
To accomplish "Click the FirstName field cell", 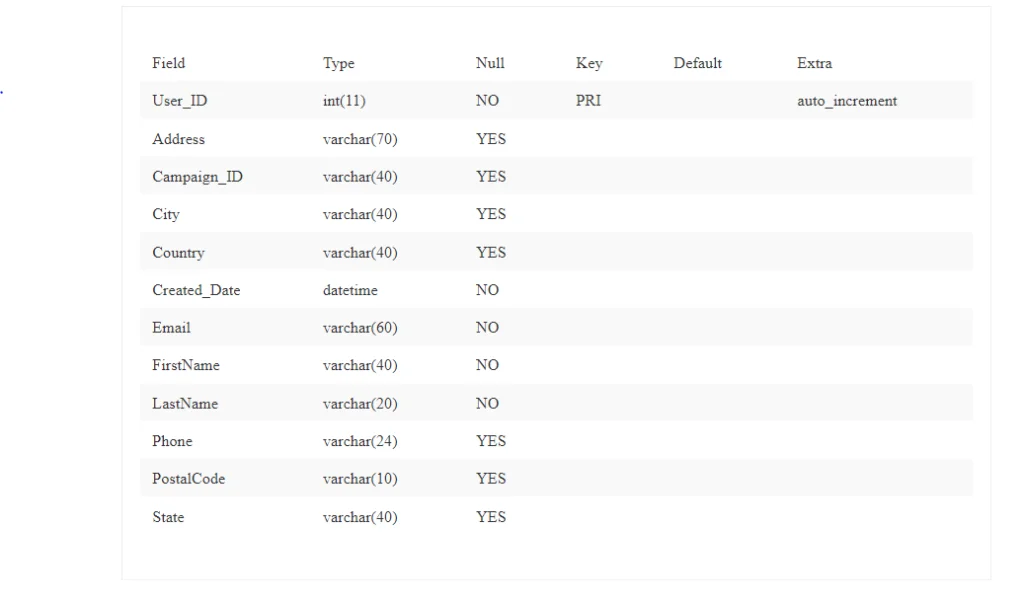I will click(185, 365).
